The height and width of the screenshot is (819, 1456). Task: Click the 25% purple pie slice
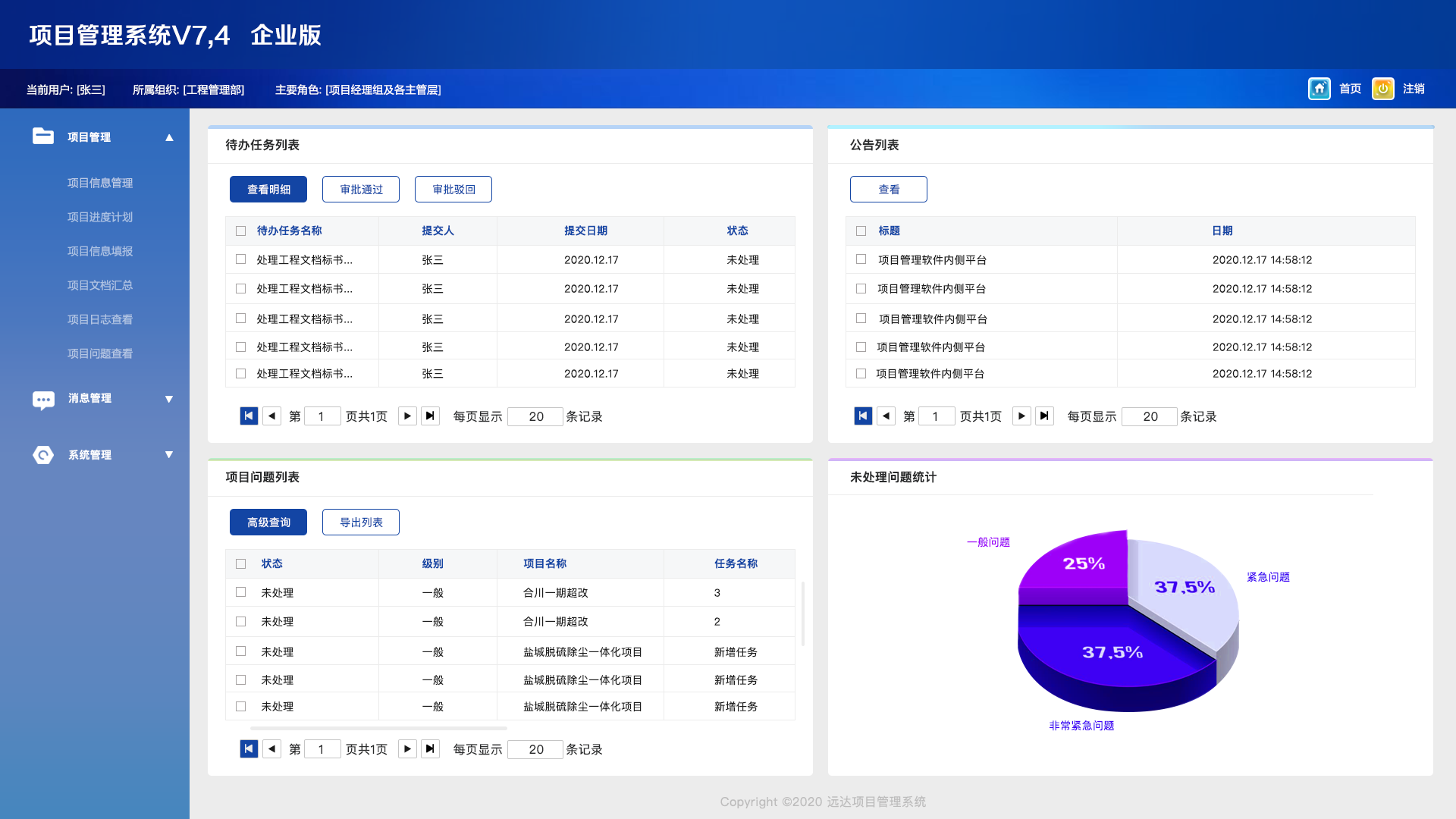pos(1083,565)
